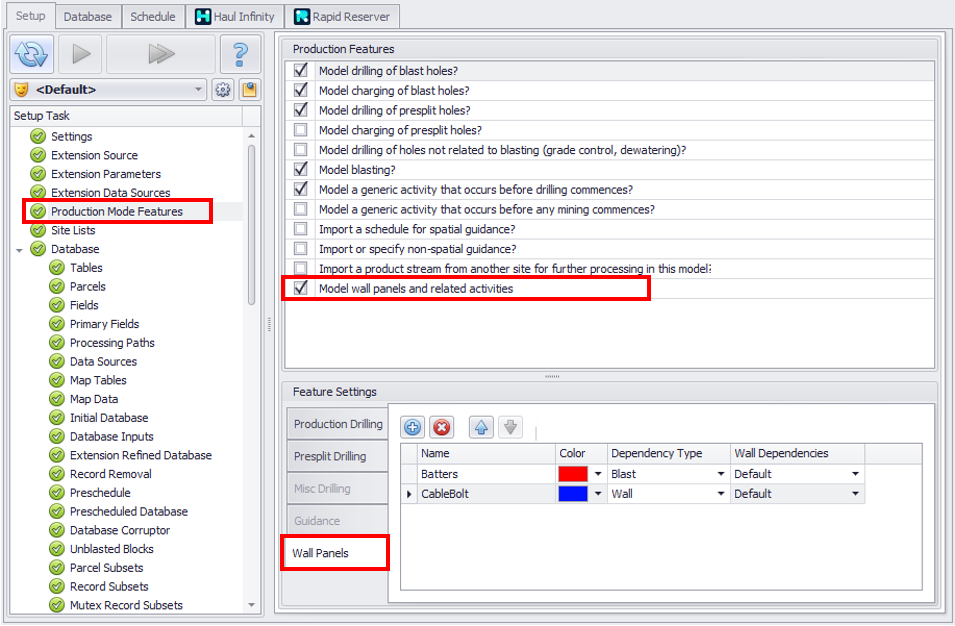This screenshot has width=955, height=626.
Task: Open Batters Dependency Type dropdown
Action: (x=721, y=474)
